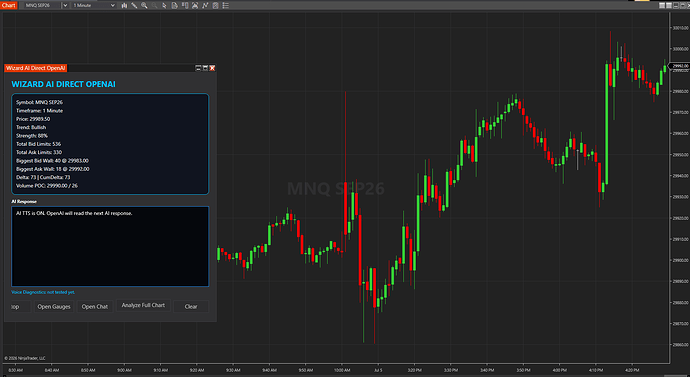Run Analyze Full Chart
The height and width of the screenshot is (377, 690).
[x=143, y=305]
